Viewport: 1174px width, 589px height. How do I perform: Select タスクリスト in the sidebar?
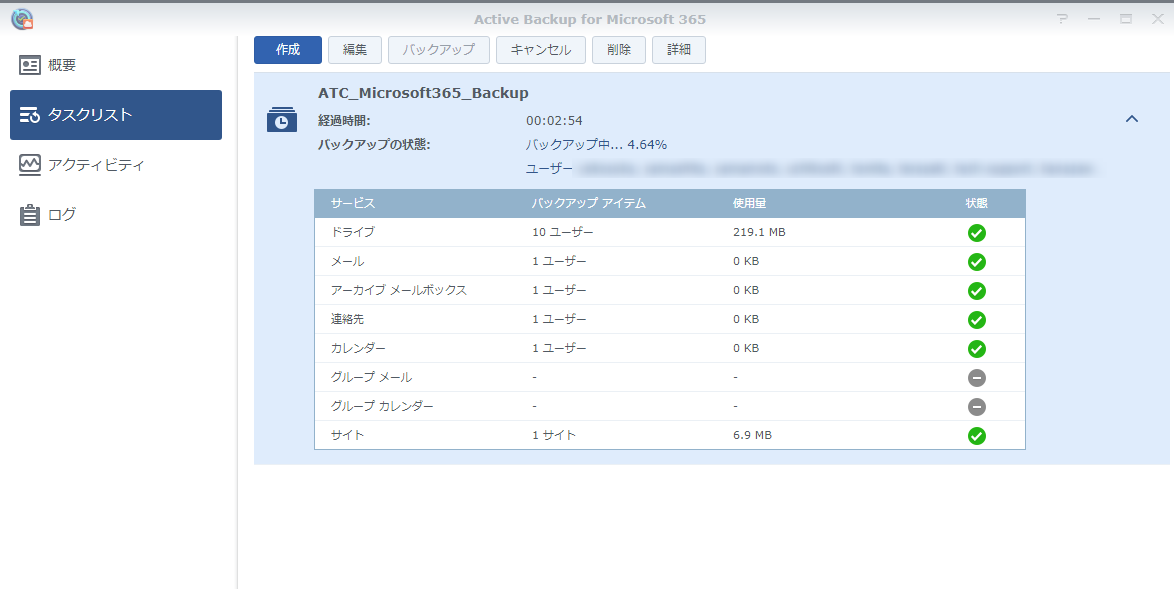click(x=116, y=115)
